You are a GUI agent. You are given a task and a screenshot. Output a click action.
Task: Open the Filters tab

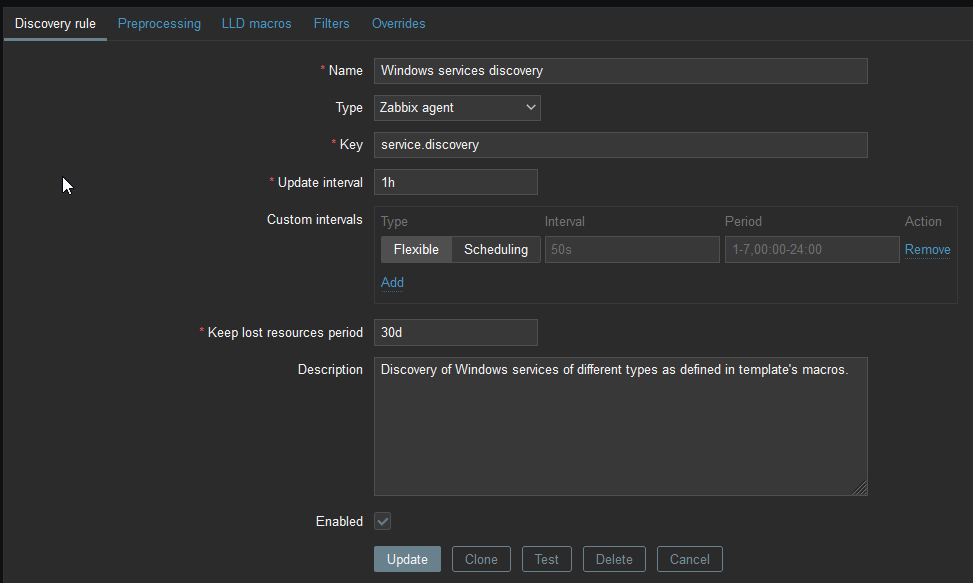coord(331,23)
